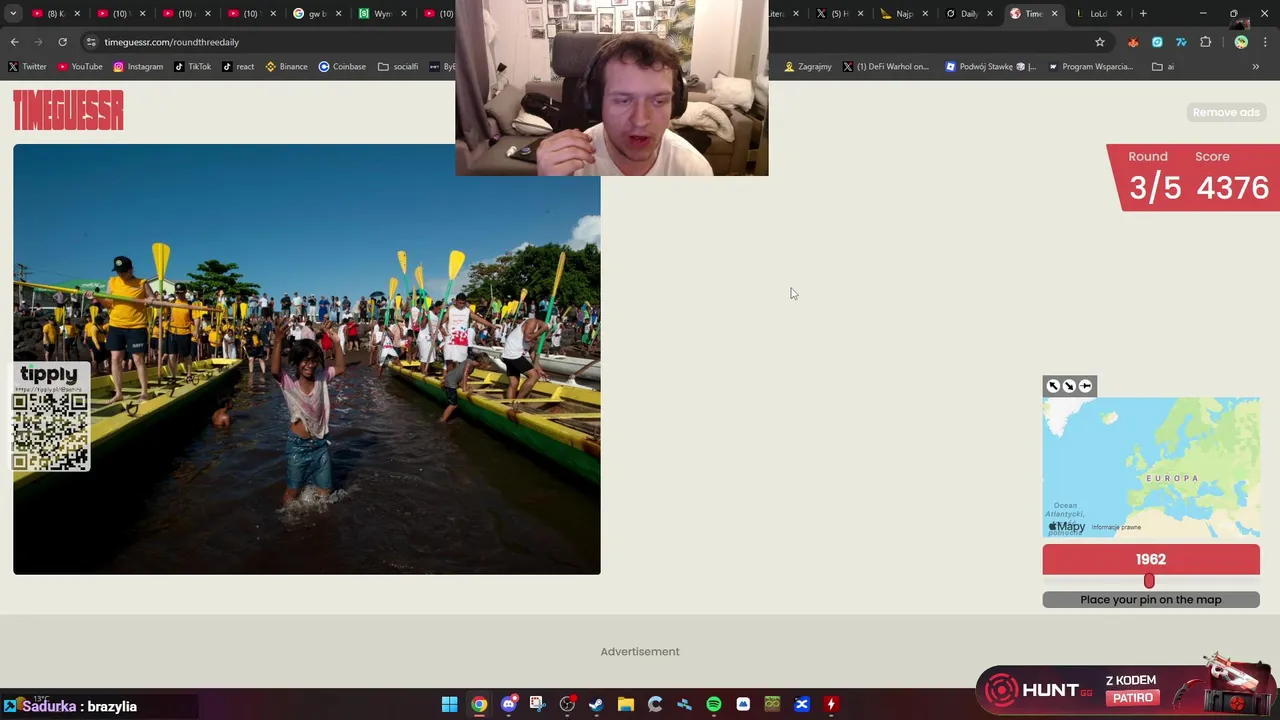This screenshot has width=1280, height=720.
Task: Bookmark this page with the star icon
Action: click(x=1100, y=42)
